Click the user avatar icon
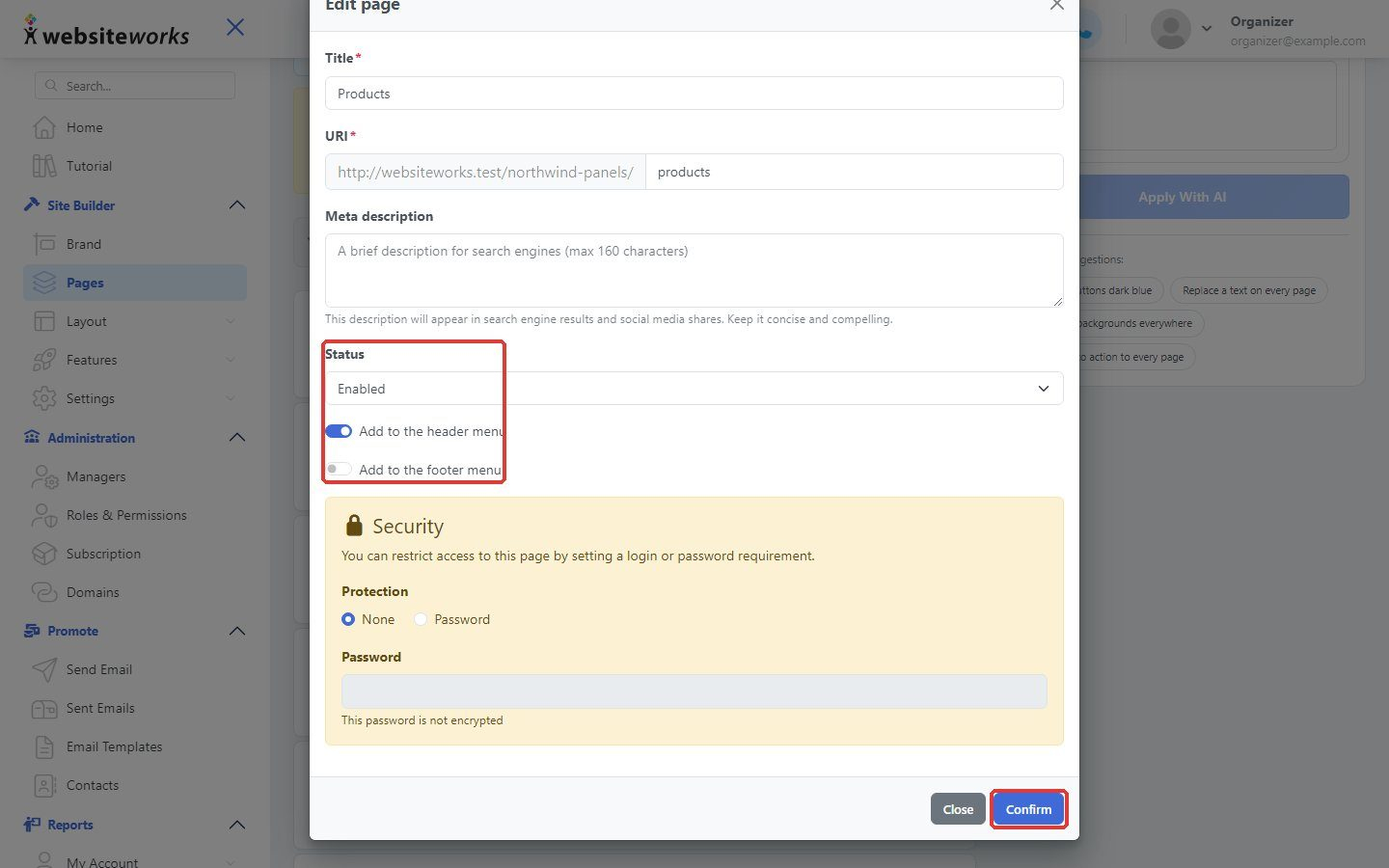This screenshot has height=868, width=1389. (1171, 29)
